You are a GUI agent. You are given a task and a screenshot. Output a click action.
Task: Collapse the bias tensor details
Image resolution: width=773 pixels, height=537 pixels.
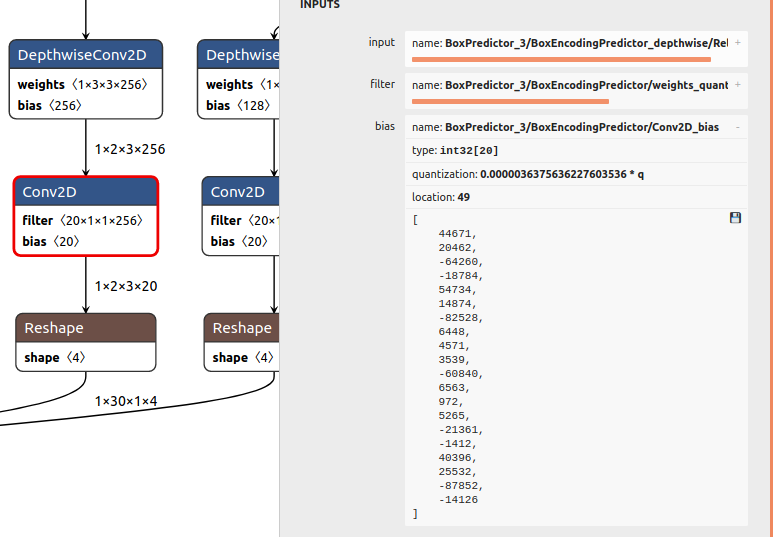coord(738,127)
